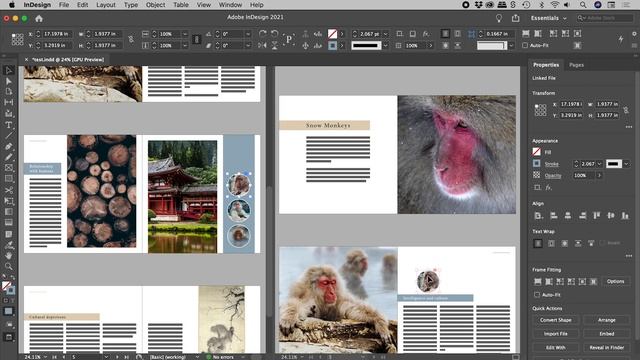640x360 pixels.
Task: Expand the fill color options arrow in the Control panel
Action: [342, 34]
